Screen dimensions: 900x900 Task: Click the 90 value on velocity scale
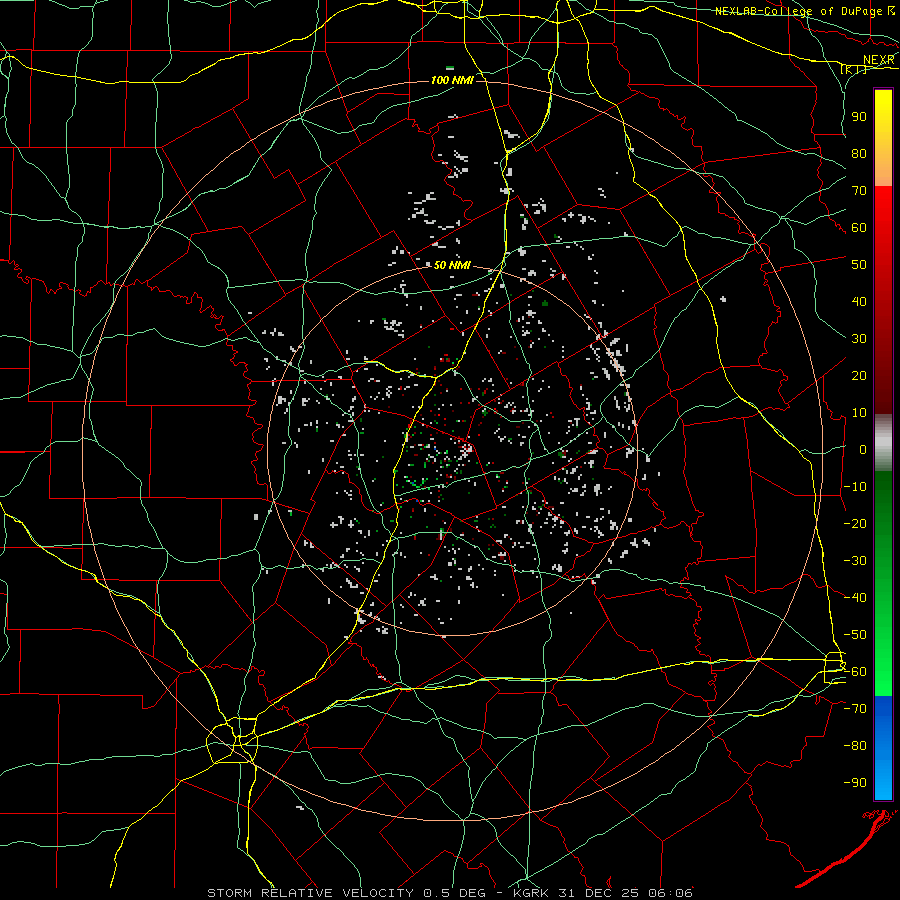[859, 117]
